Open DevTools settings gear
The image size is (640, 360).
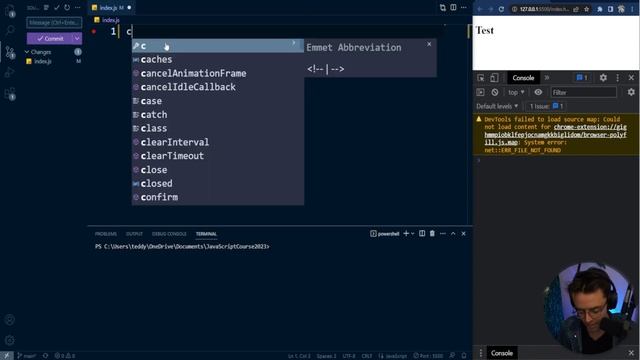coord(603,78)
